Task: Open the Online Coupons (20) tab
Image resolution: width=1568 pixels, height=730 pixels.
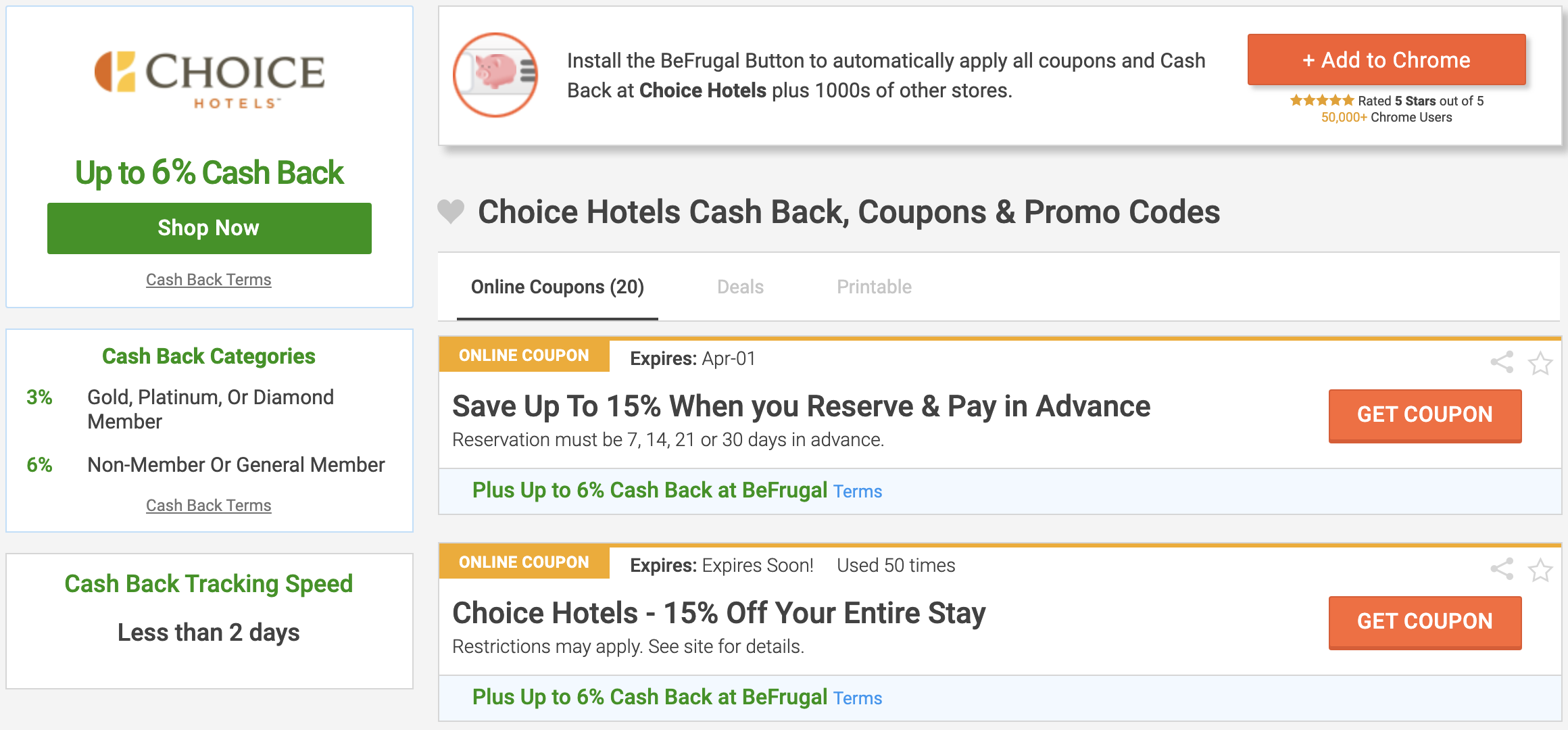Action: pyautogui.click(x=558, y=287)
